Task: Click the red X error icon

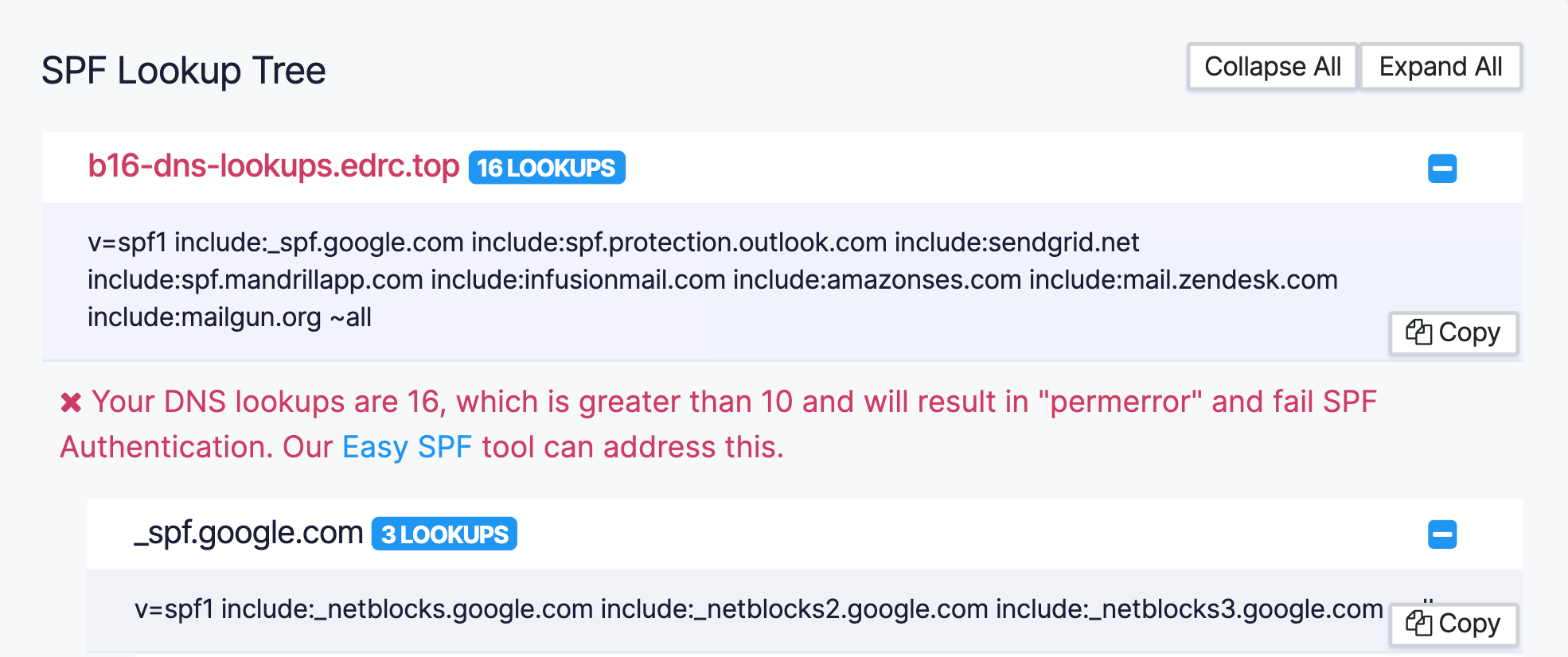Action: [72, 402]
